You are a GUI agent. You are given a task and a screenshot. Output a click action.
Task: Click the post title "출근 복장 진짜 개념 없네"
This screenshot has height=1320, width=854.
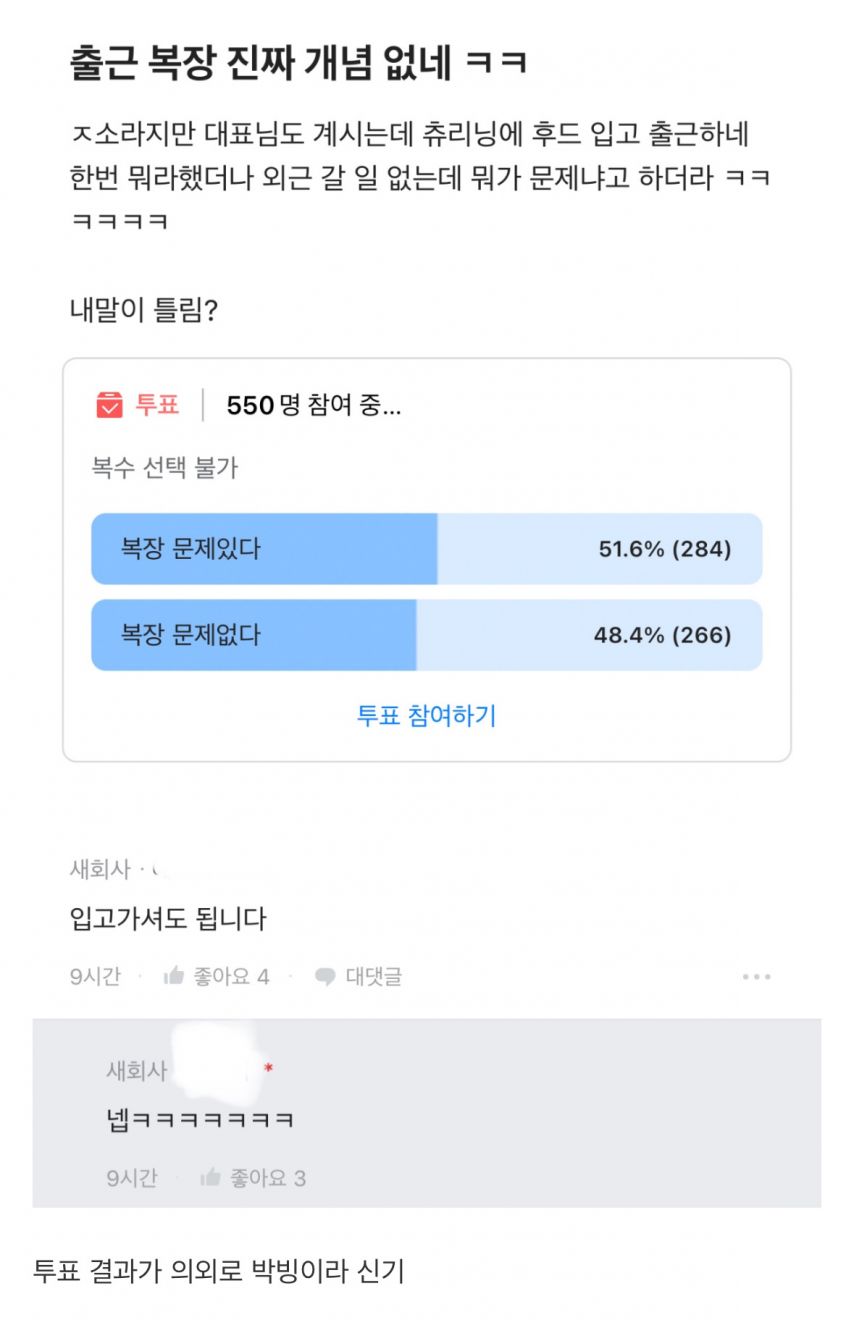click(298, 63)
